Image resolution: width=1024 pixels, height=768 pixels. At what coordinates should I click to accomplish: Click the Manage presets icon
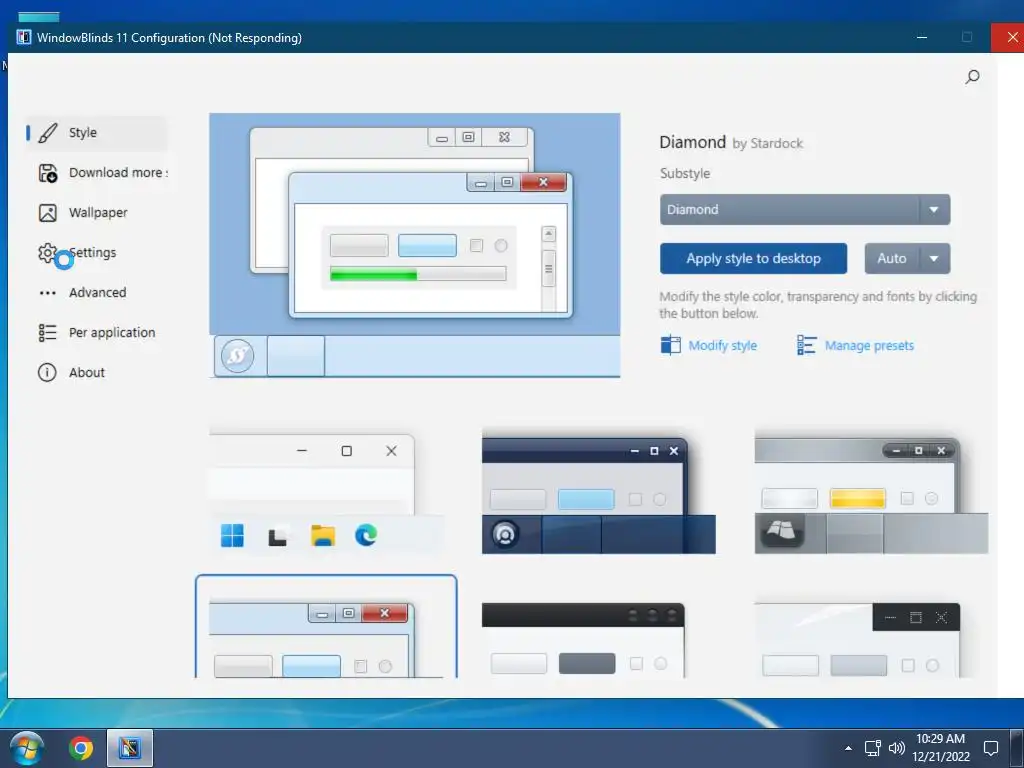click(x=807, y=345)
